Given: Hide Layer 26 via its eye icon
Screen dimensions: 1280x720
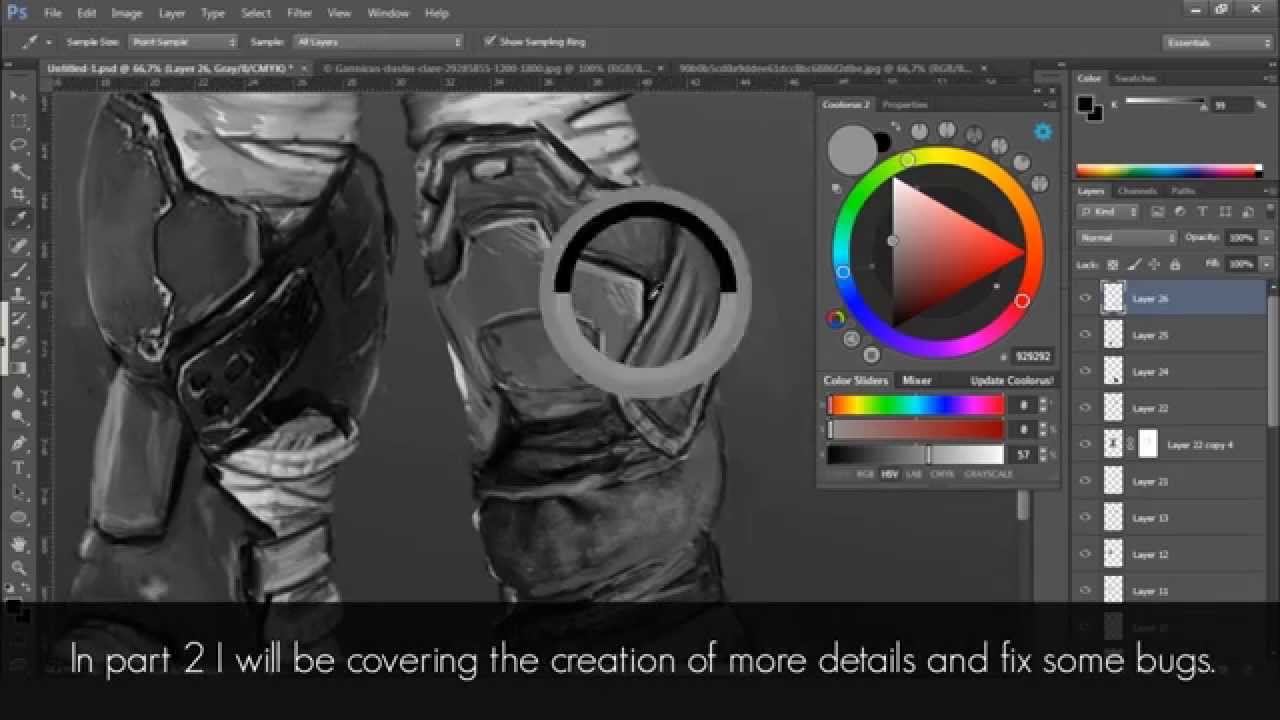Looking at the screenshot, I should [1086, 298].
